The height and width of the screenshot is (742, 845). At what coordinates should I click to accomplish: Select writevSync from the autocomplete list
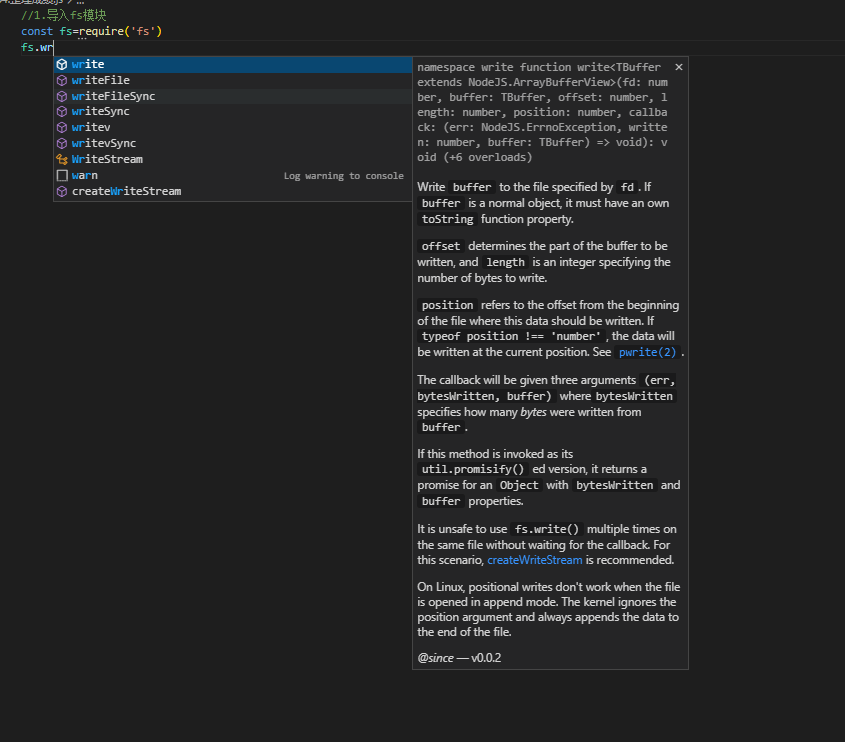click(x=233, y=143)
